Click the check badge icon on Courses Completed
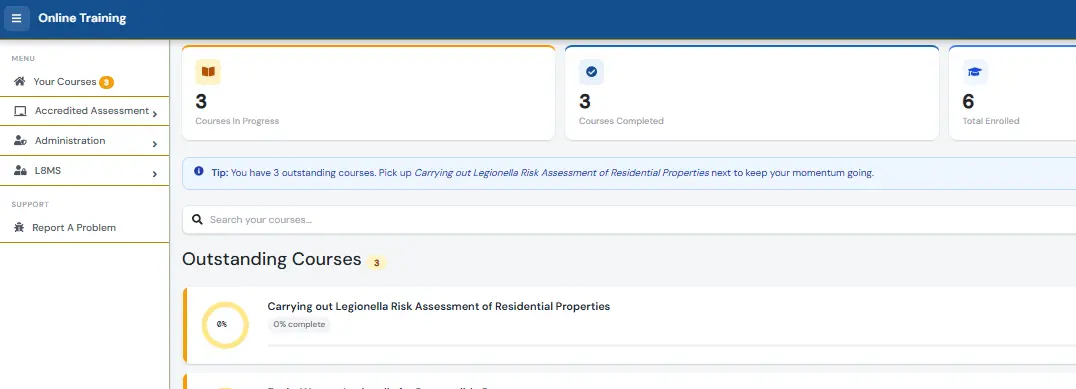The width and height of the screenshot is (1076, 389). [x=592, y=71]
